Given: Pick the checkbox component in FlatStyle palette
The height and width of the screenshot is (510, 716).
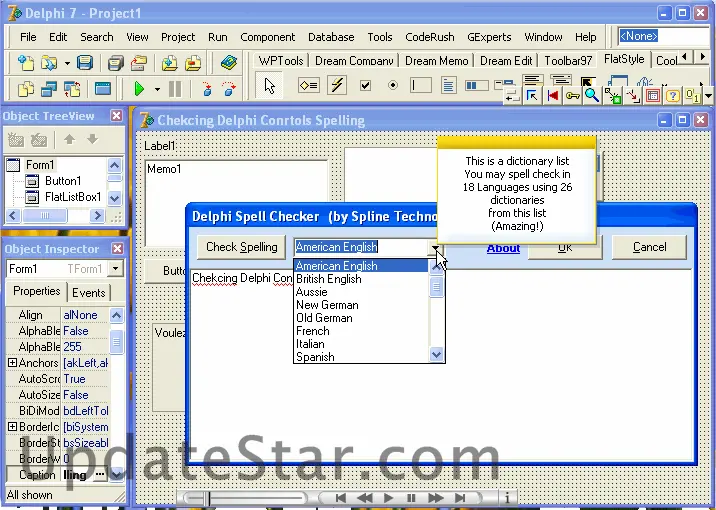Looking at the screenshot, I should click(365, 85).
